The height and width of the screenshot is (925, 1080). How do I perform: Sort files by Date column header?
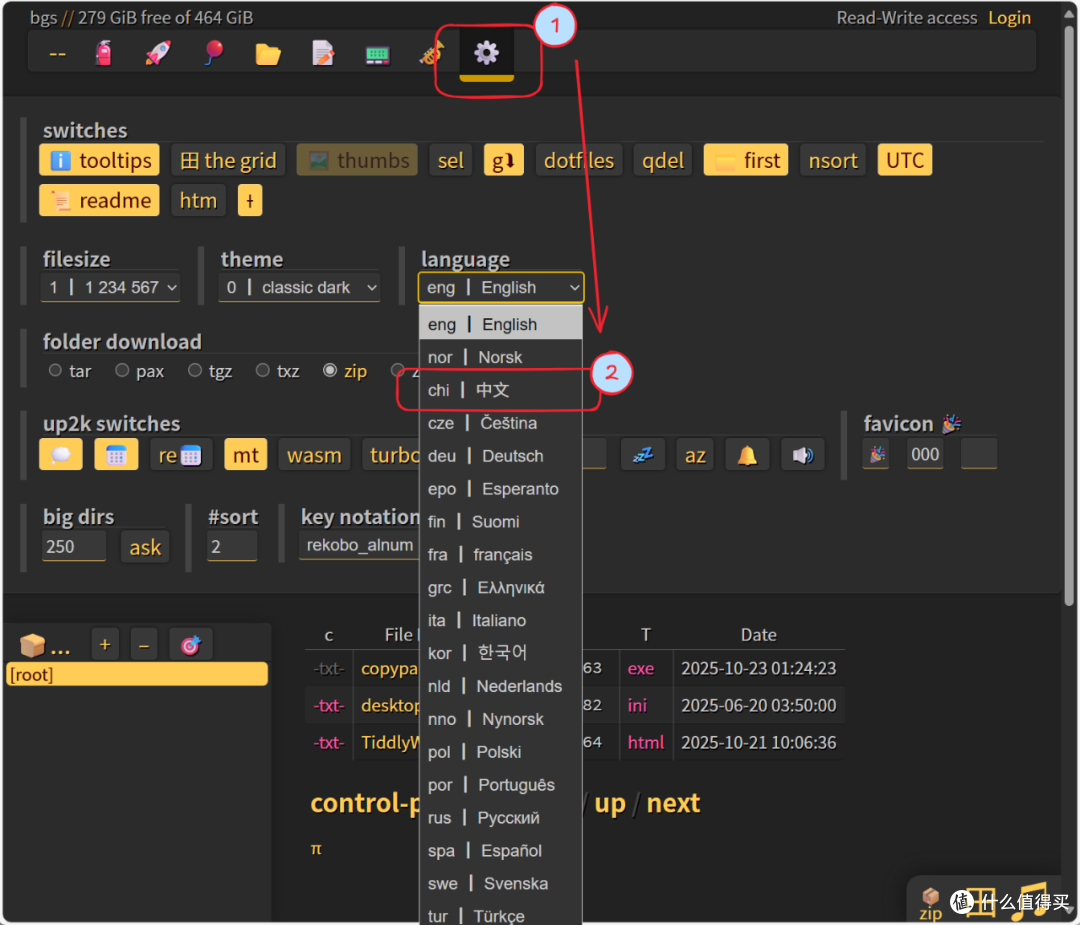[758, 635]
